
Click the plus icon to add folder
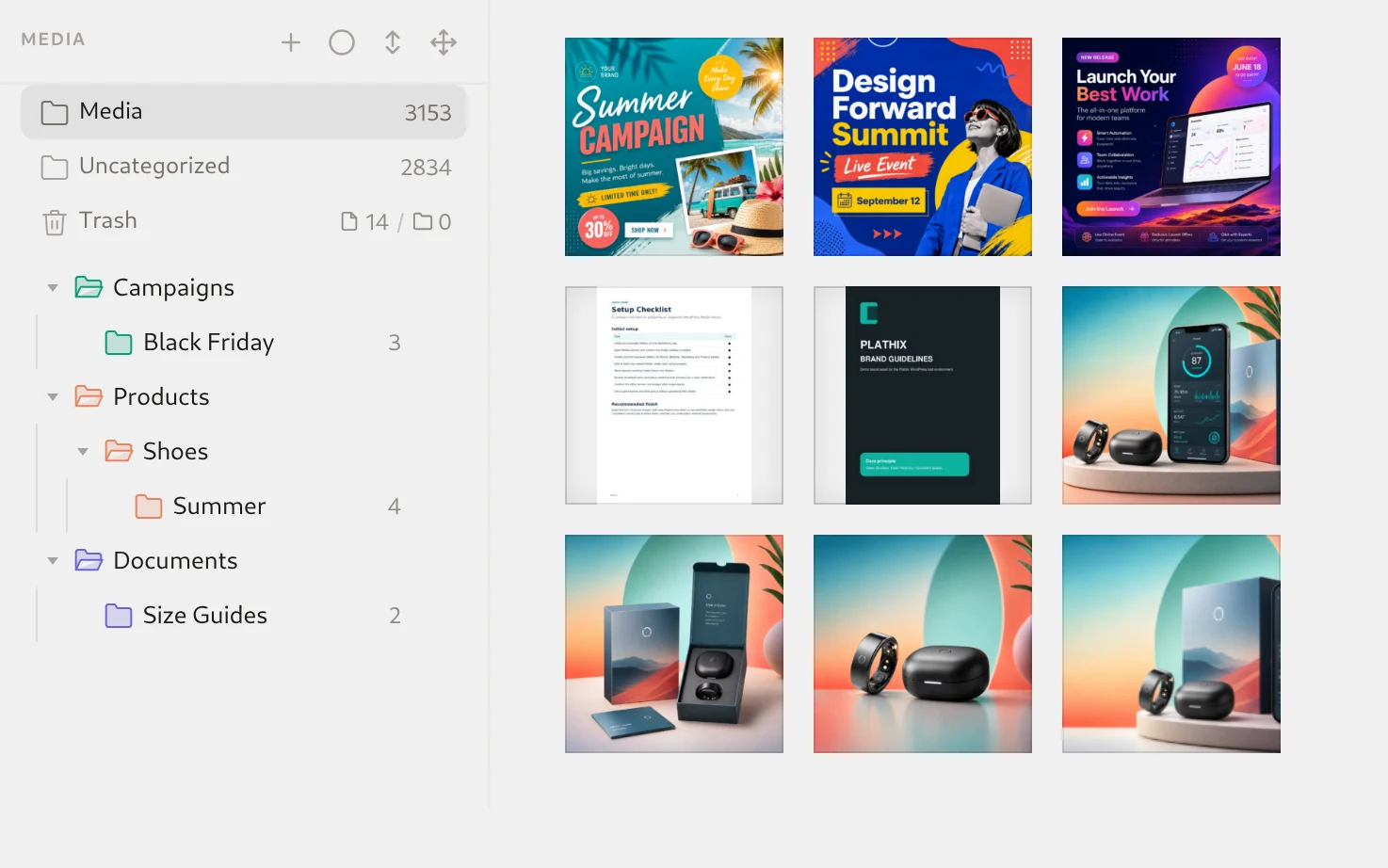[x=291, y=42]
